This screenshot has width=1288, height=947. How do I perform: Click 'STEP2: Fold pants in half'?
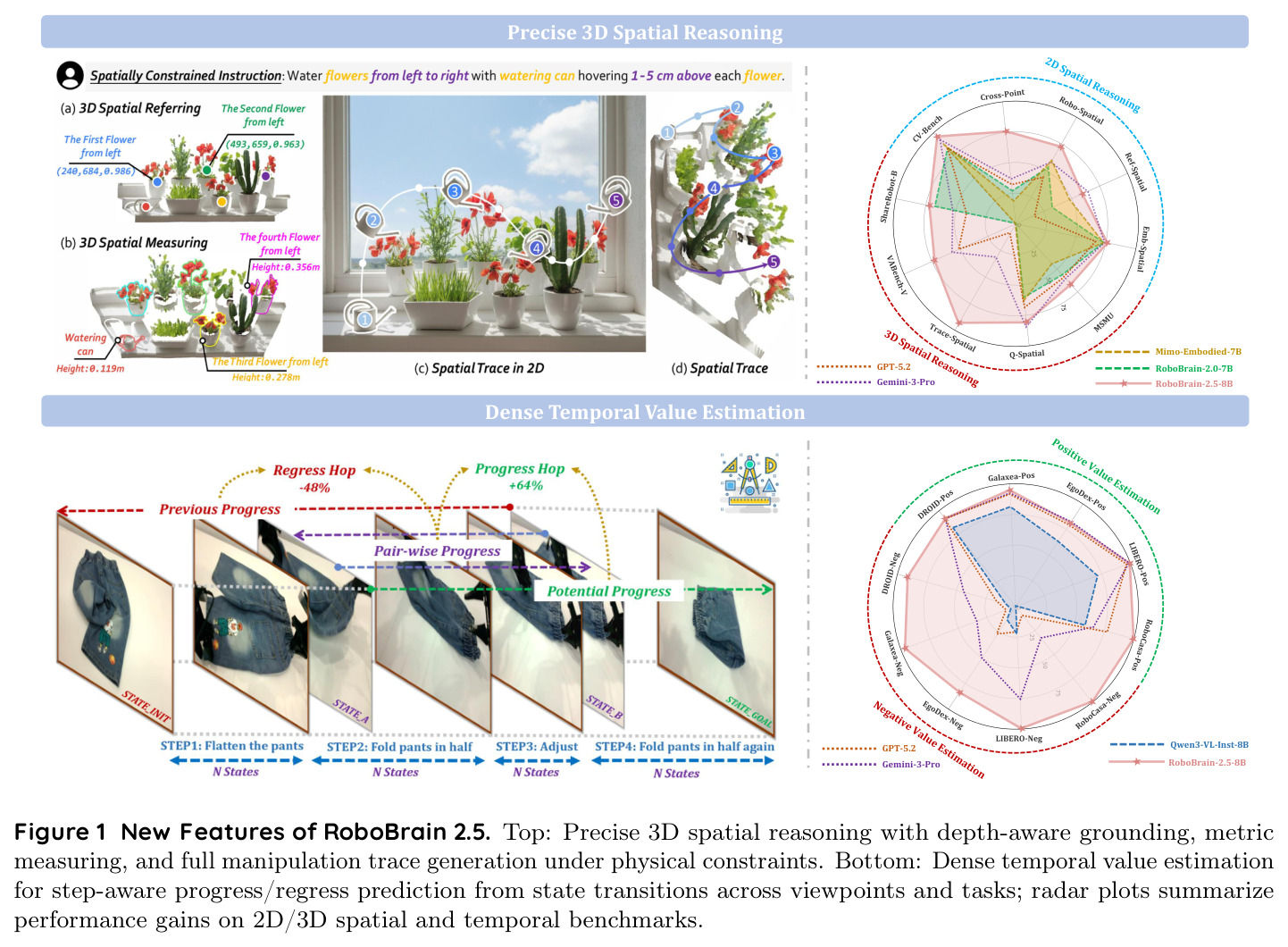tap(399, 747)
